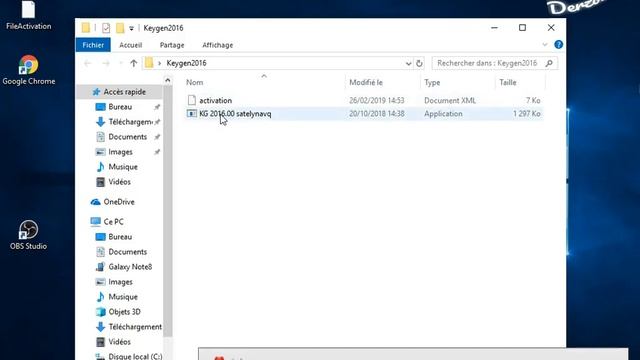Open Vidéos under Ce PC

(x=119, y=342)
